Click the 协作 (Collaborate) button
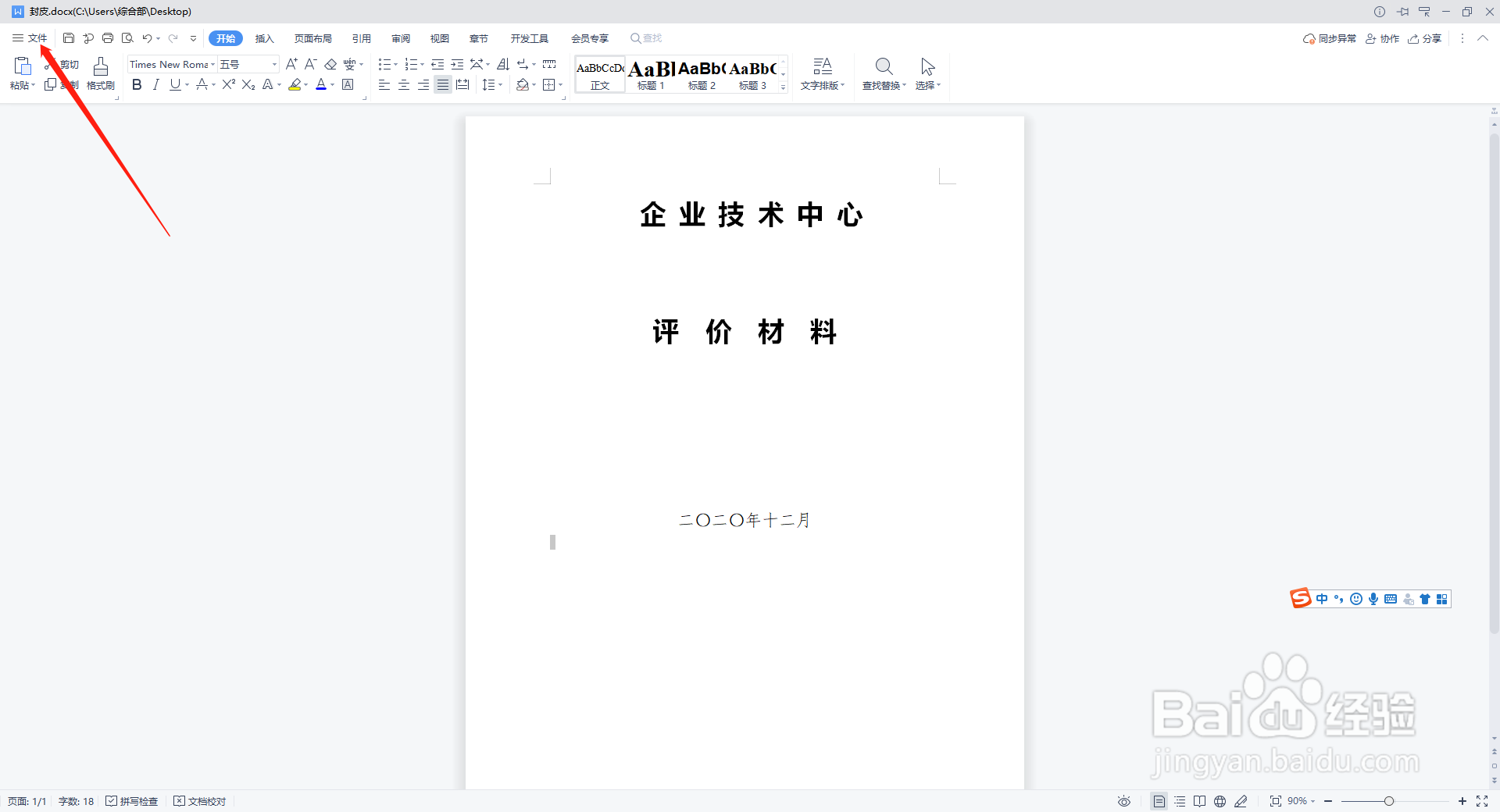This screenshot has width=1500, height=812. tap(1382, 38)
